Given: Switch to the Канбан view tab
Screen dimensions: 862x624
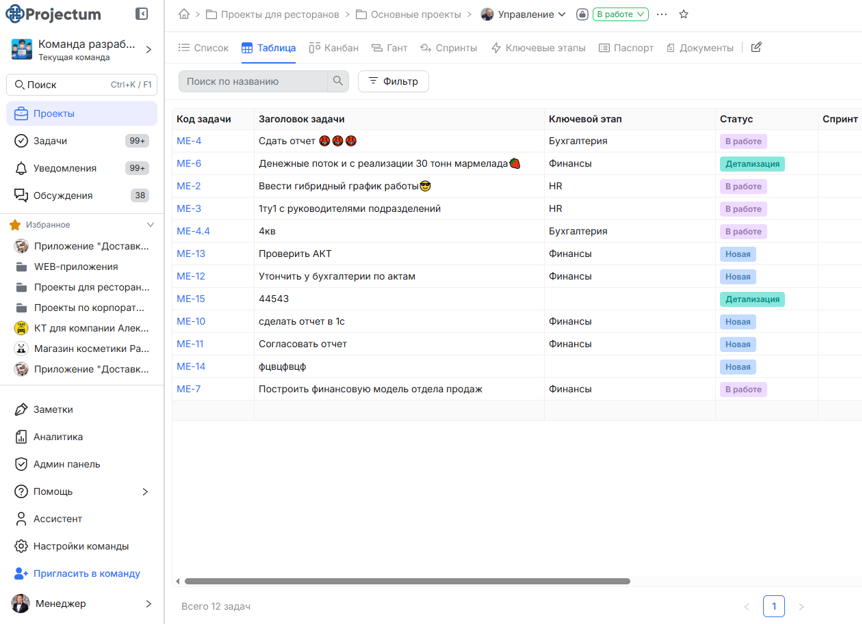Looking at the screenshot, I should [x=334, y=48].
